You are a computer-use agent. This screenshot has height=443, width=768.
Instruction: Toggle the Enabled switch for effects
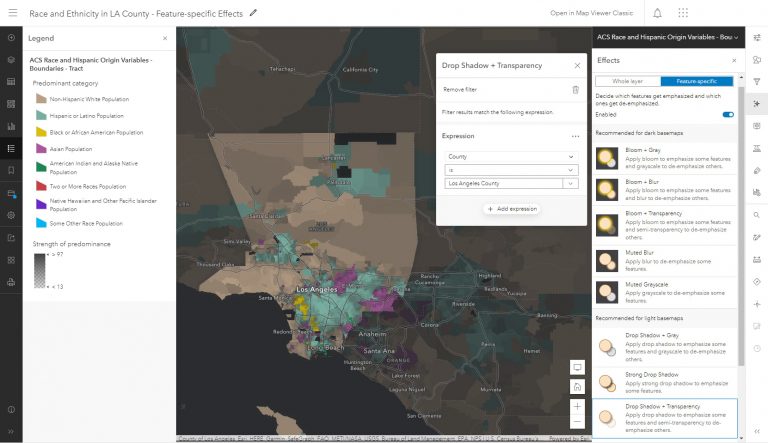click(728, 114)
